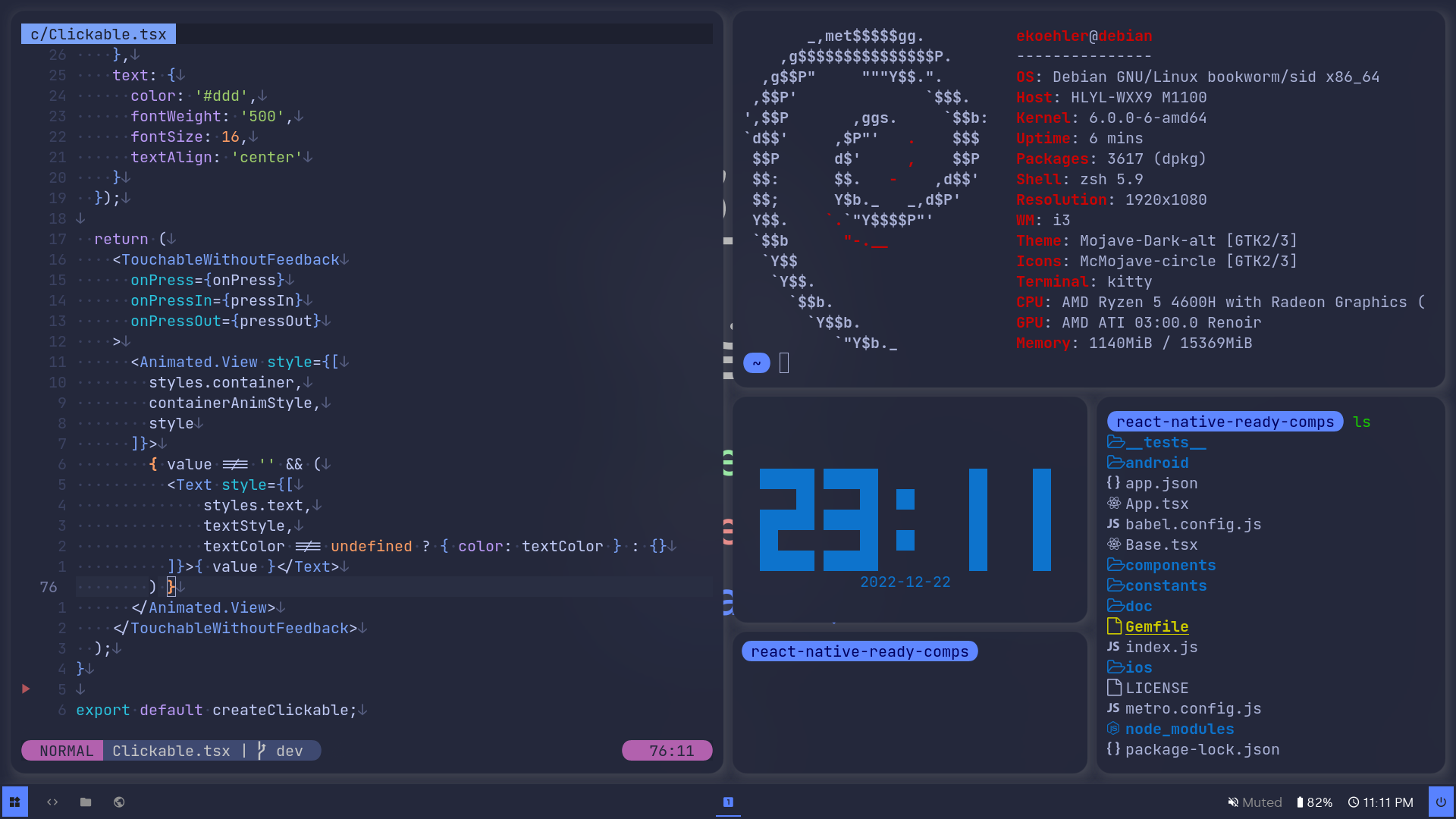Click the power button icon

pyautogui.click(x=1441, y=802)
